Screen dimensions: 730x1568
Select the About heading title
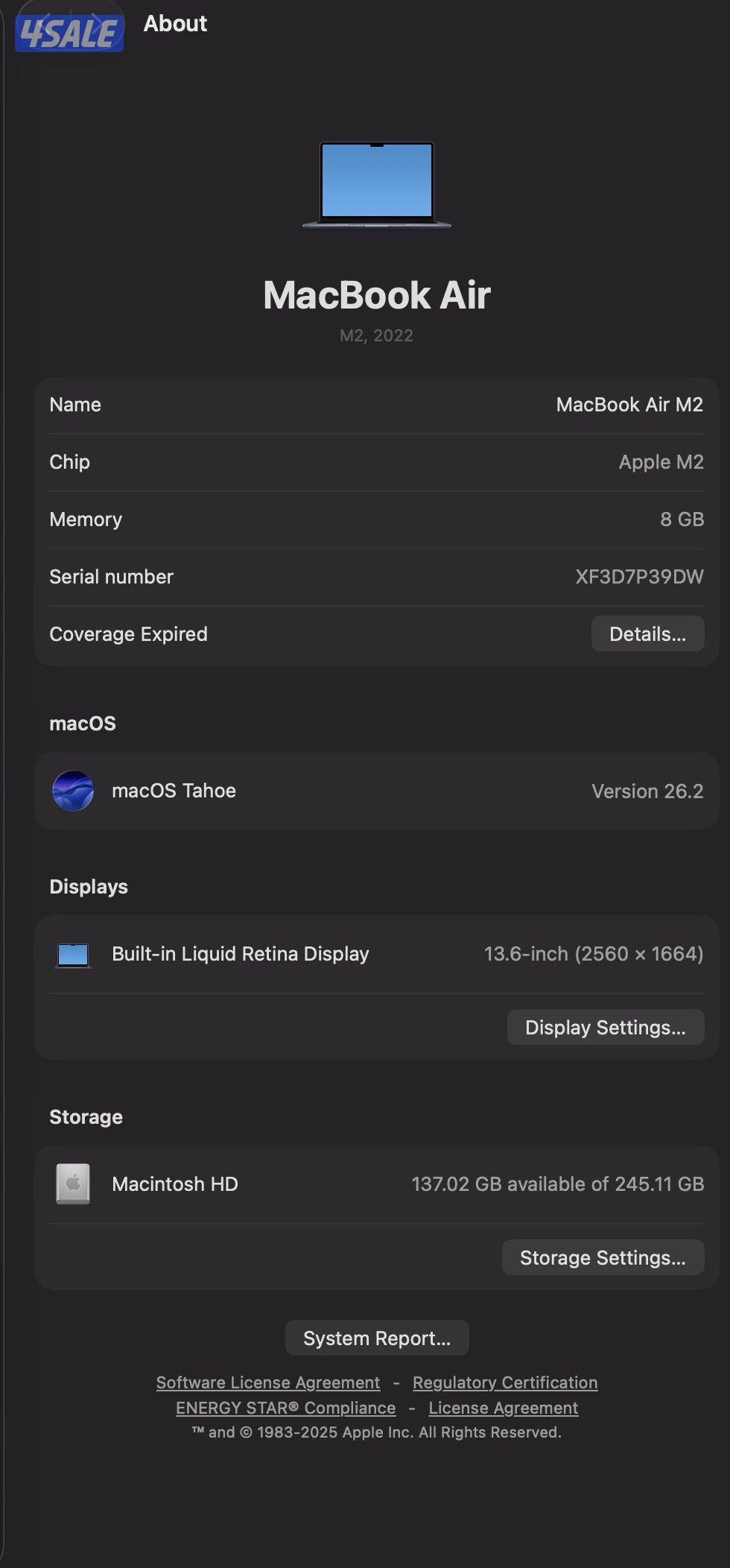[176, 23]
